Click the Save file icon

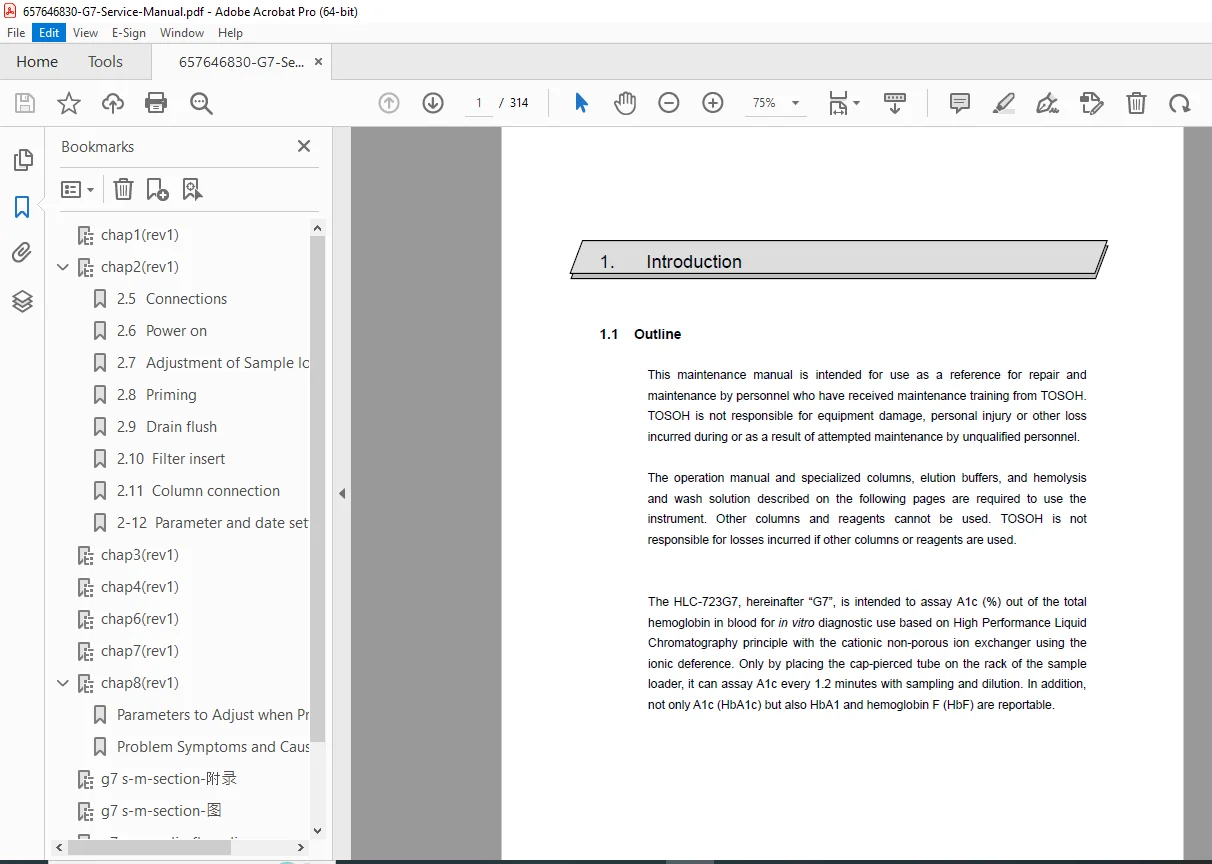click(x=25, y=103)
